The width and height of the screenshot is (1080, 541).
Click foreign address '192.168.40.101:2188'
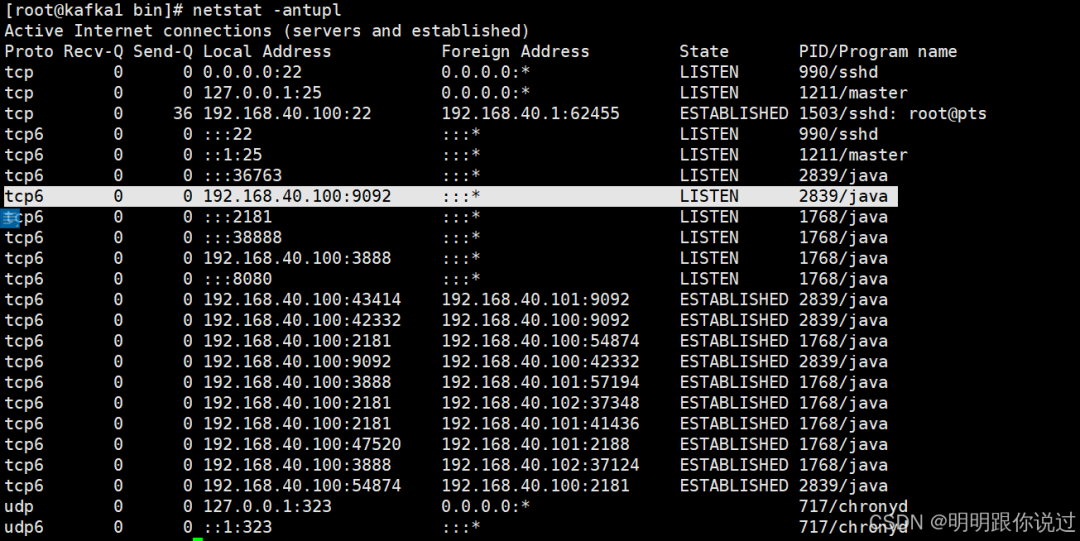click(x=535, y=445)
